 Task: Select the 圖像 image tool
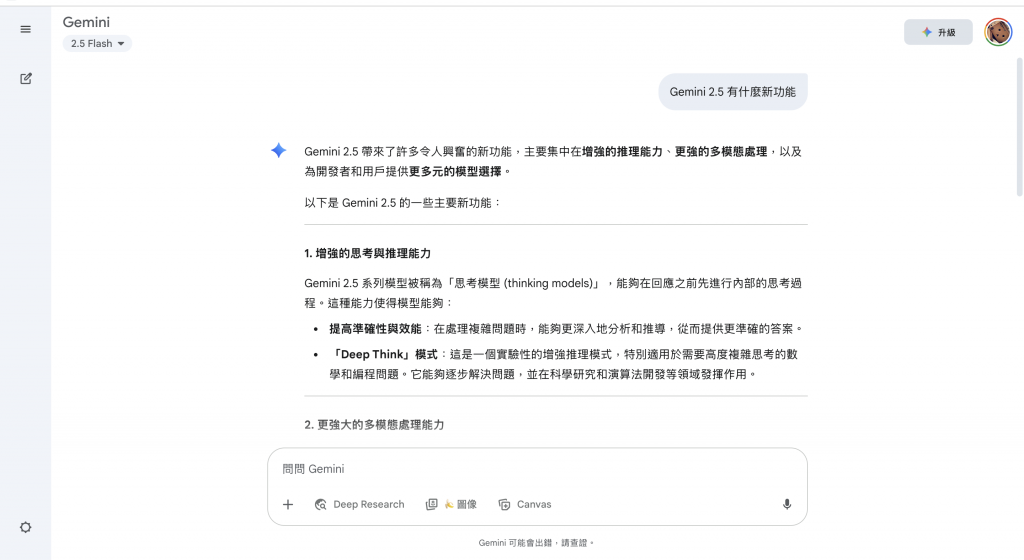tap(451, 505)
